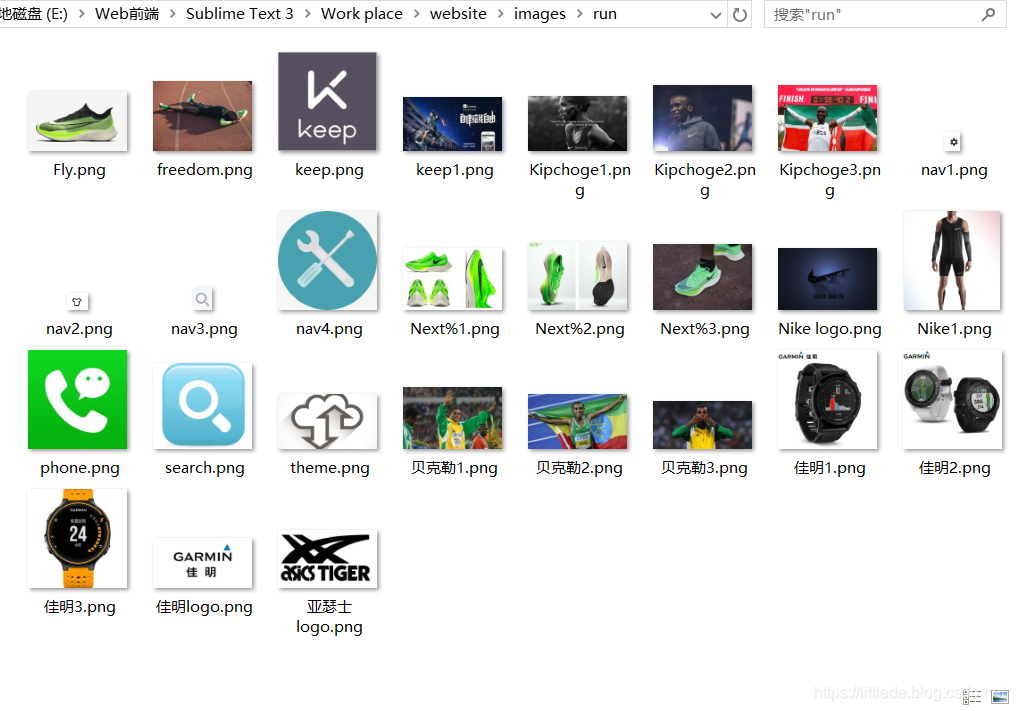Select the nav2.png shirt icon

pos(77,301)
